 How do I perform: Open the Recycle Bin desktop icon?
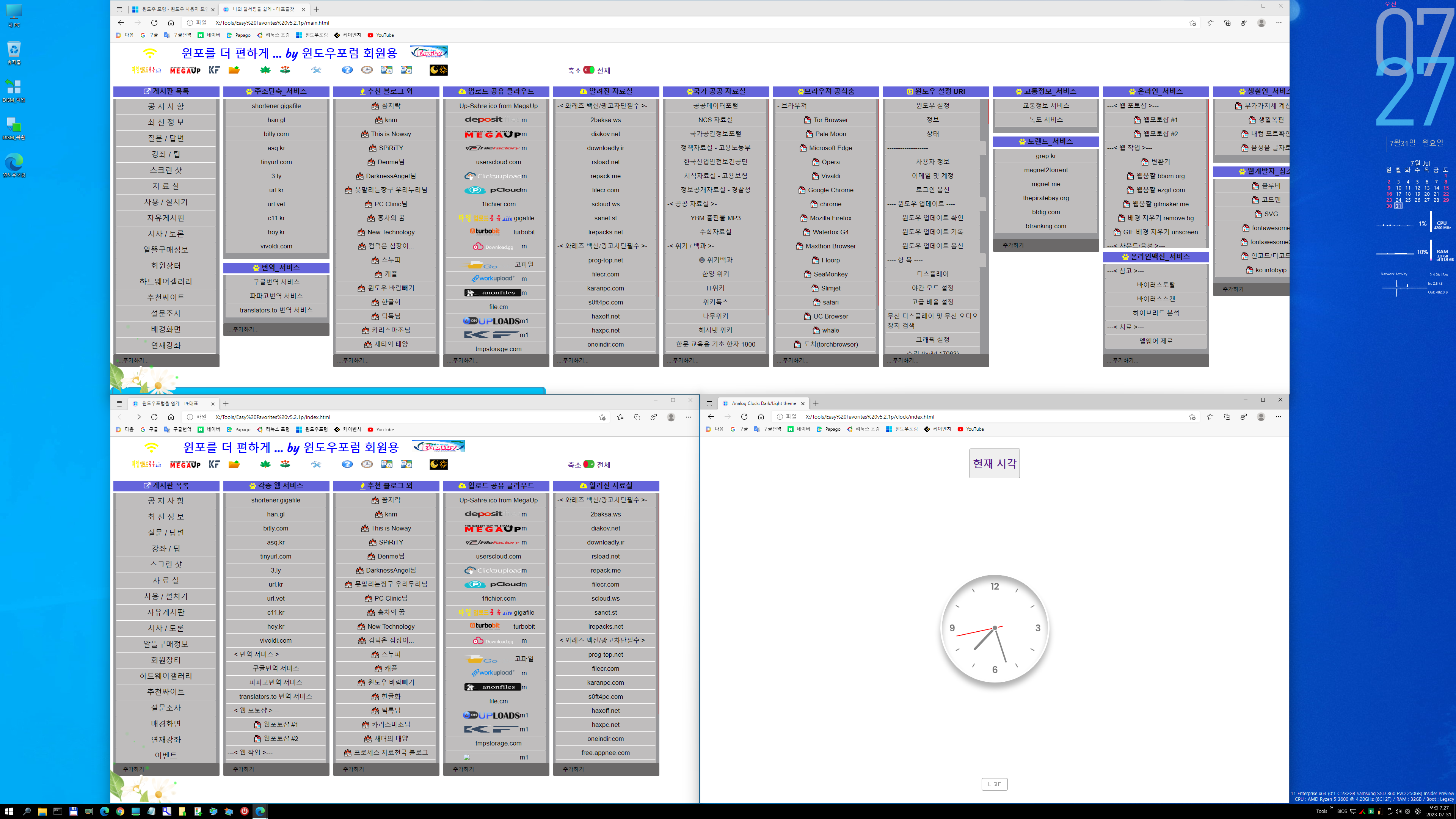[x=14, y=53]
